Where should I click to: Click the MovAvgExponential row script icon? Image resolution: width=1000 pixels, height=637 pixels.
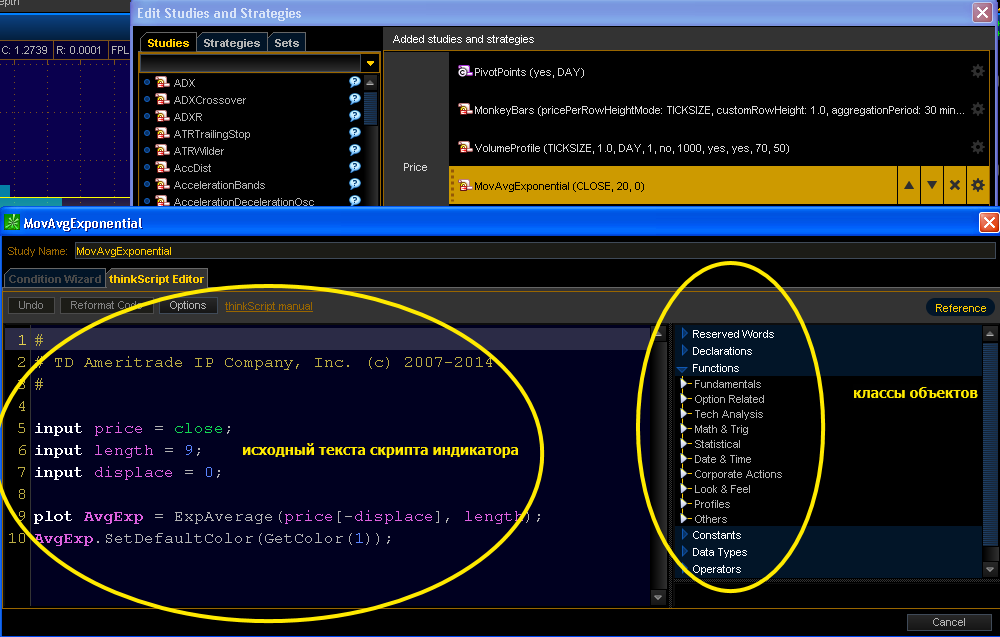tap(465, 186)
